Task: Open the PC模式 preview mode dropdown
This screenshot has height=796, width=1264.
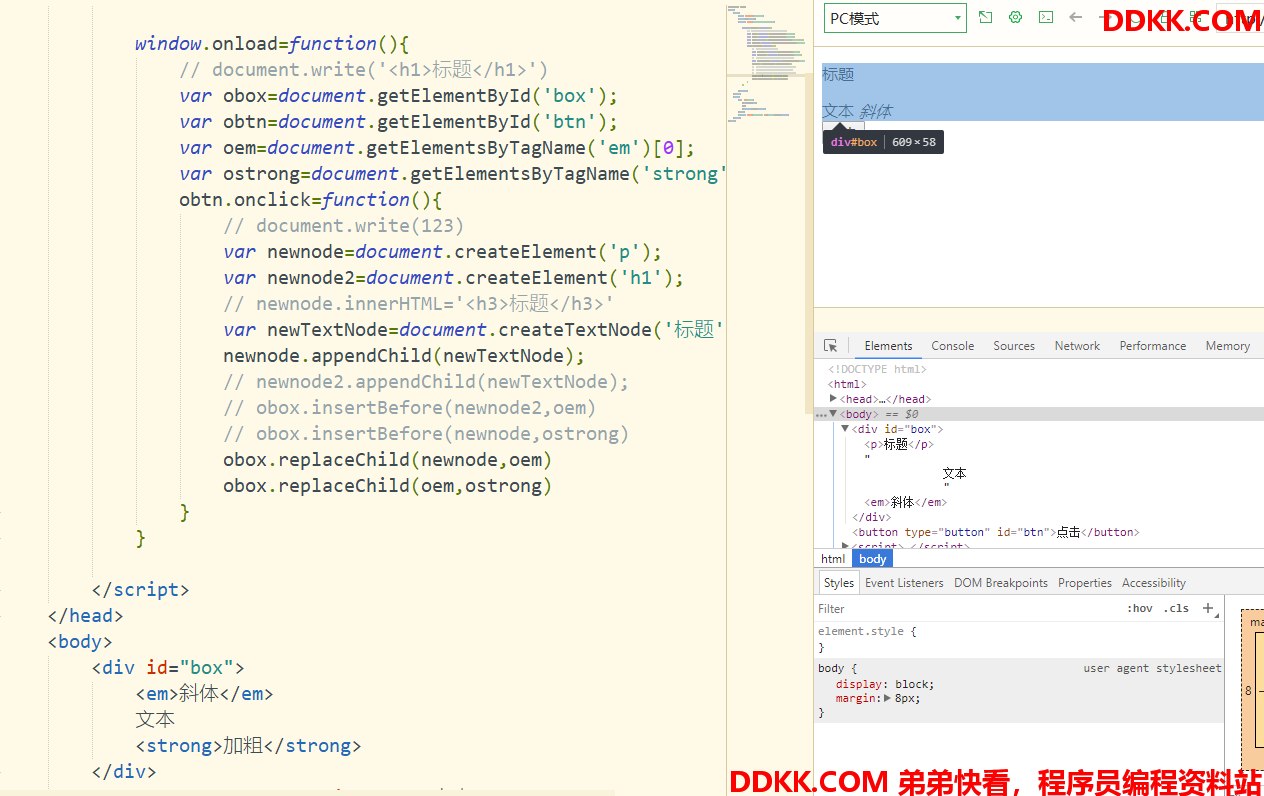Action: [895, 18]
